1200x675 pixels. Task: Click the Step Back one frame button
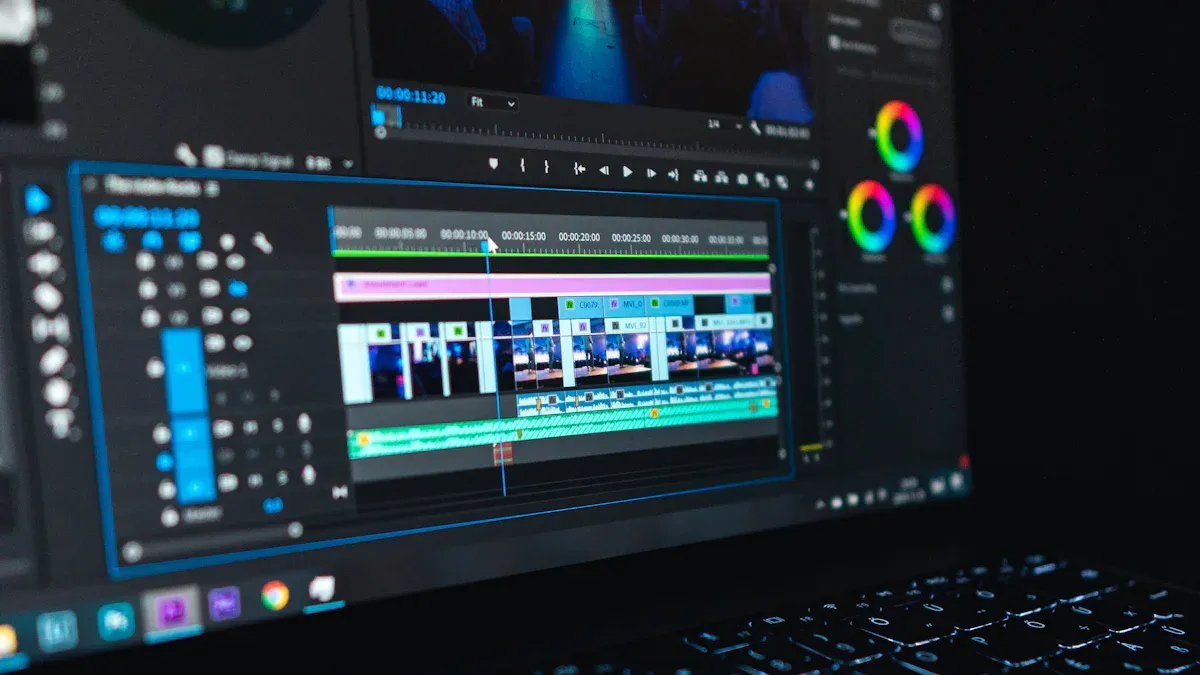click(x=604, y=172)
